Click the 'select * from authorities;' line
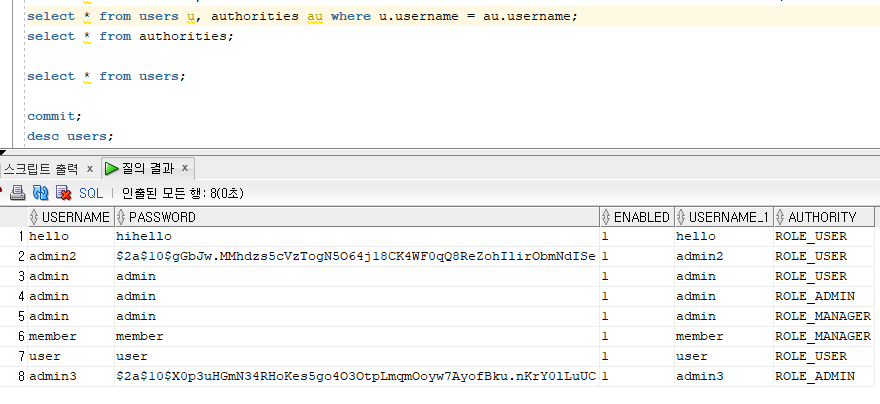 [x=130, y=36]
